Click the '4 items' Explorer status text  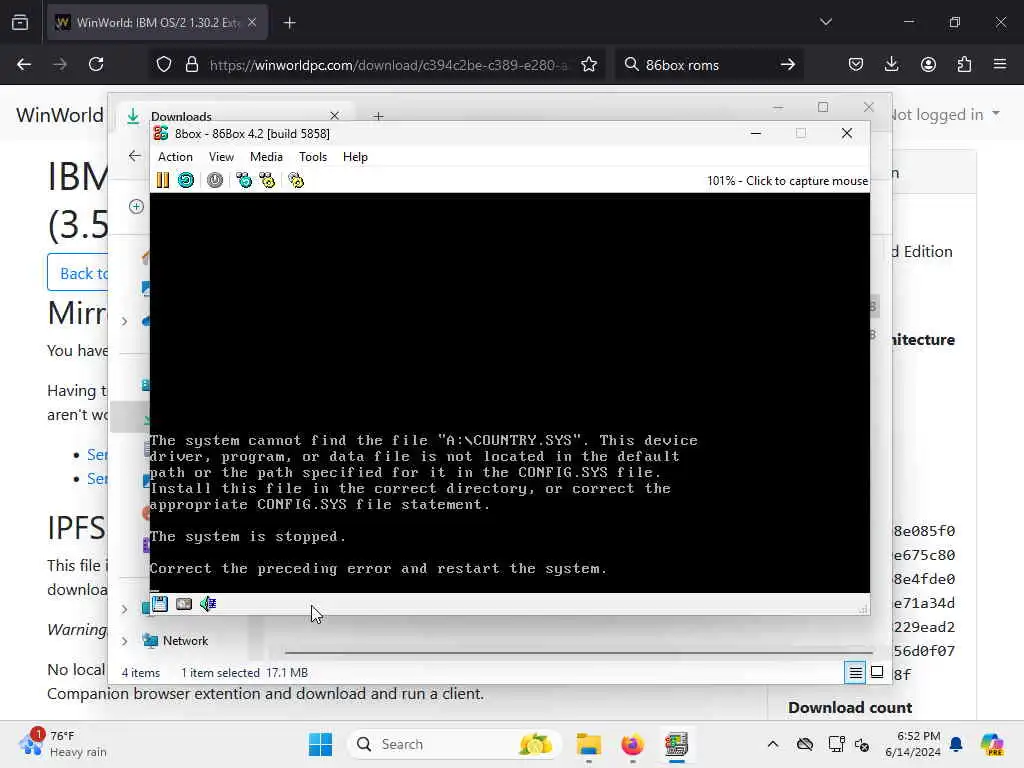pos(140,673)
